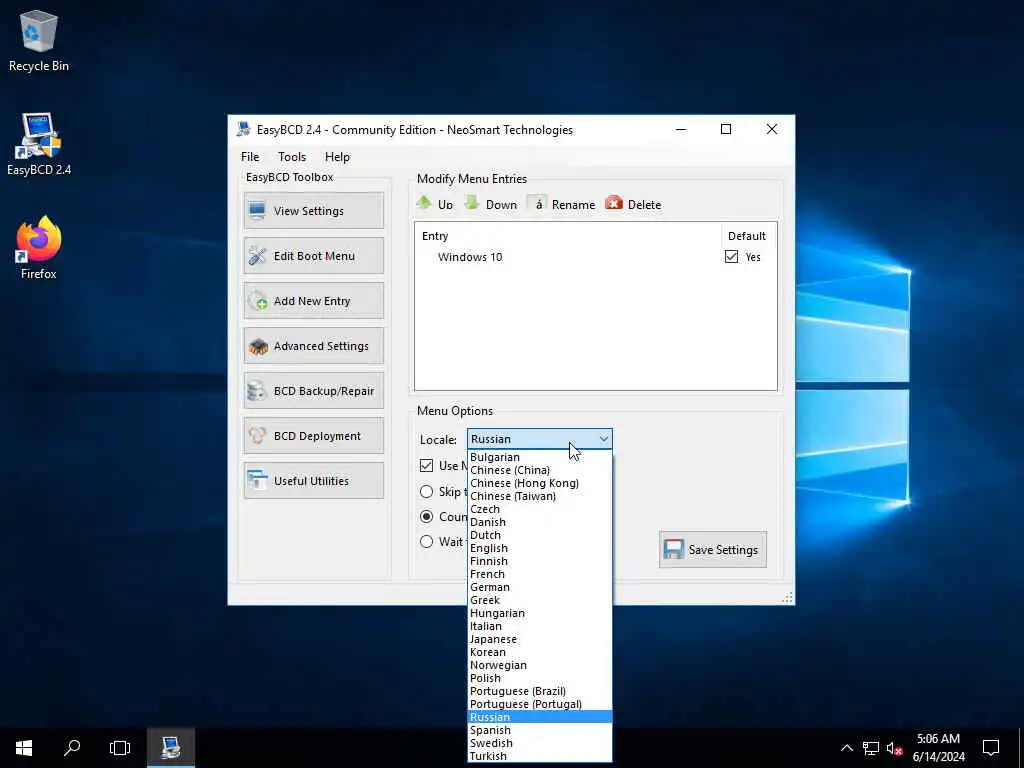Choose Danish from the locale list
Image resolution: width=1024 pixels, height=768 pixels.
[540, 522]
